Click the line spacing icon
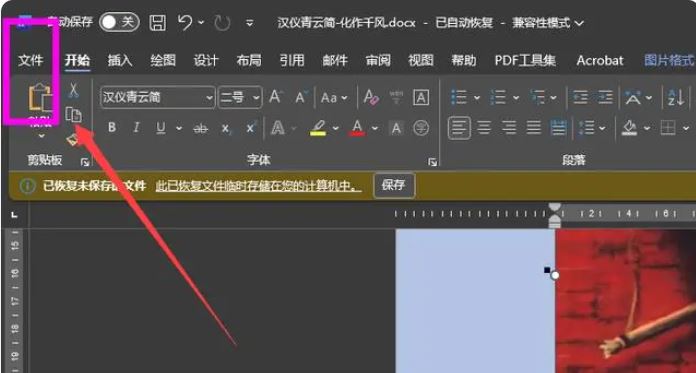This screenshot has width=696, height=373. tap(587, 128)
